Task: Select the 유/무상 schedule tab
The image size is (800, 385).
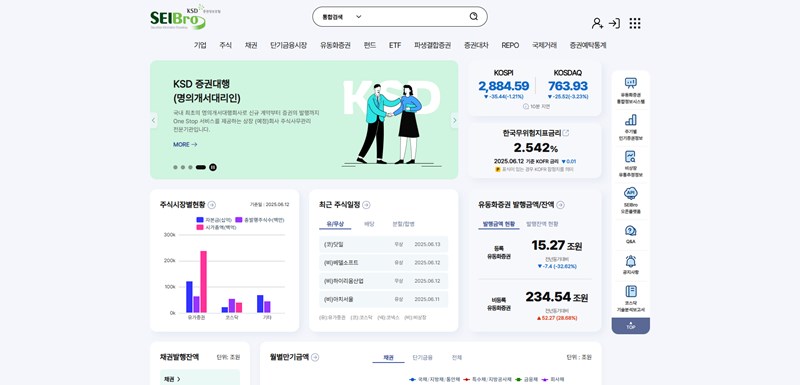Action: click(335, 223)
